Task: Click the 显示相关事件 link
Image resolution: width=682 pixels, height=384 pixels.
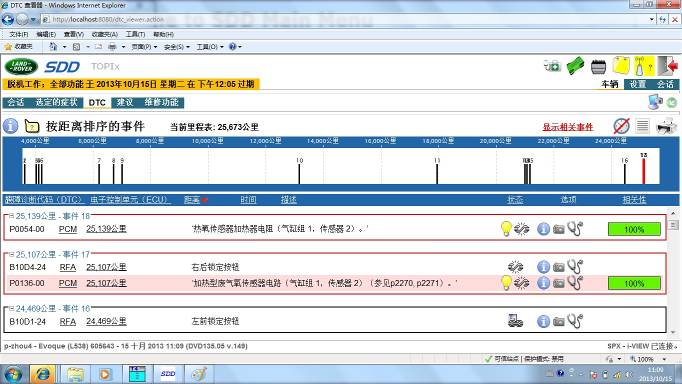Action: [568, 127]
